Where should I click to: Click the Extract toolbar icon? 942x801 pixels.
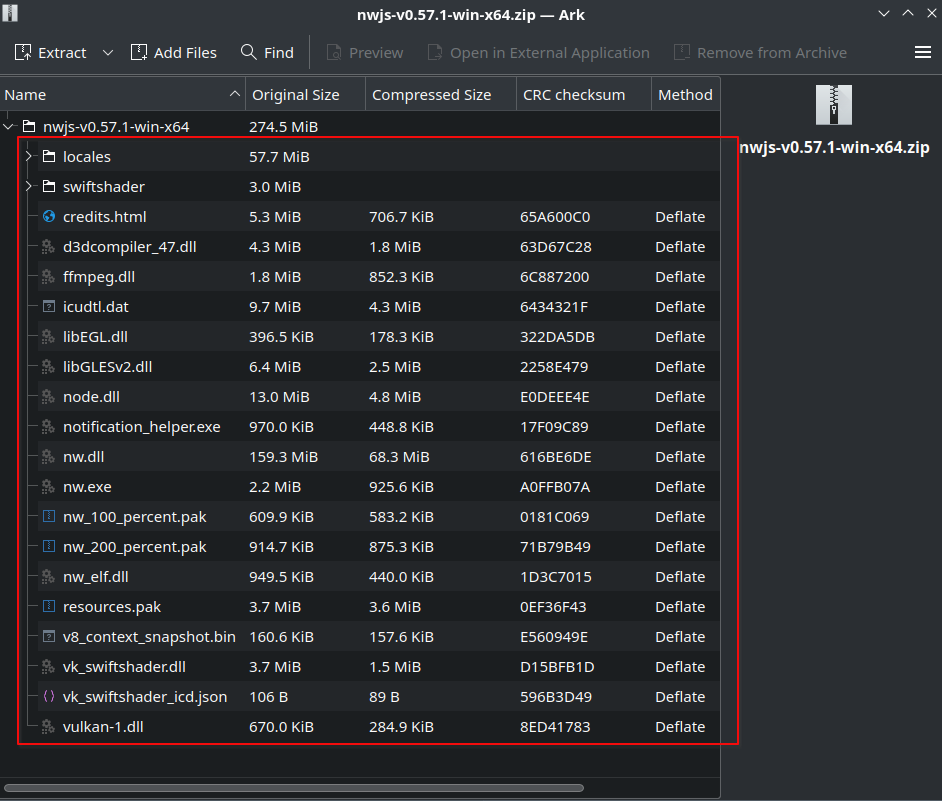(23, 53)
